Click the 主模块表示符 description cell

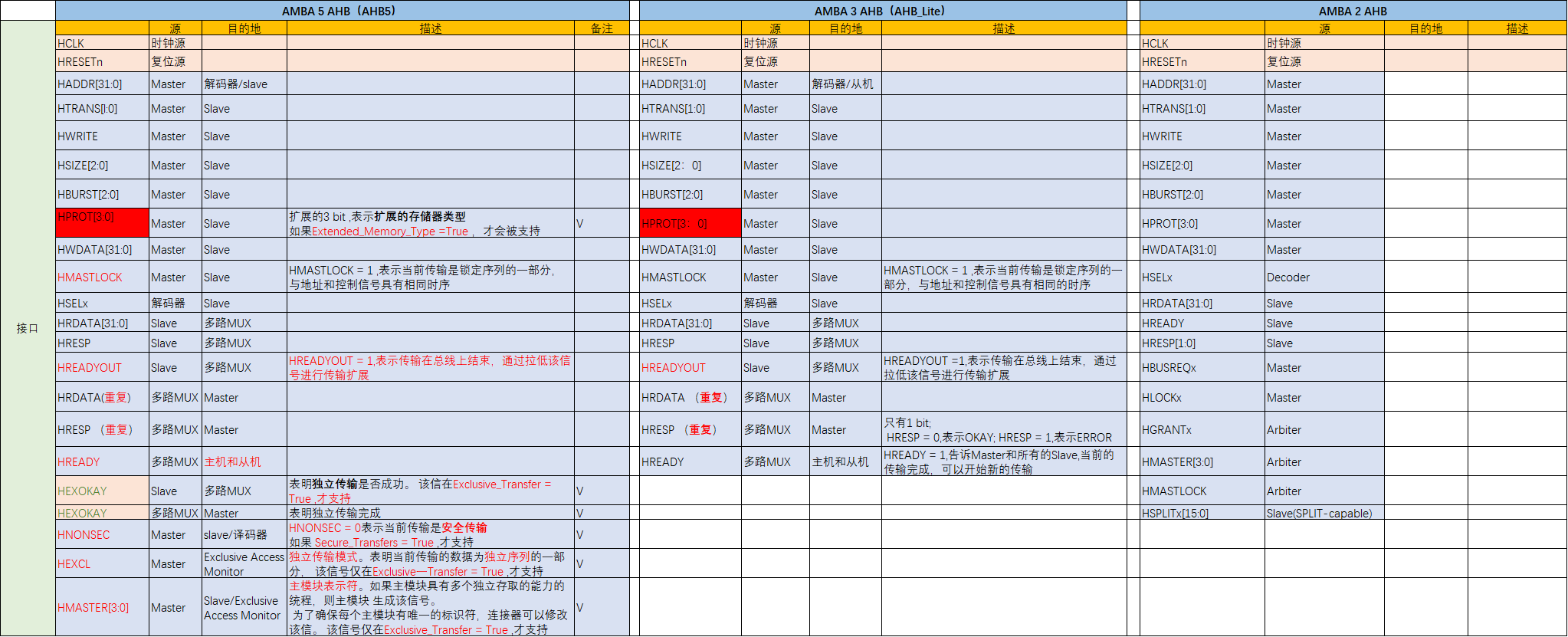431,607
